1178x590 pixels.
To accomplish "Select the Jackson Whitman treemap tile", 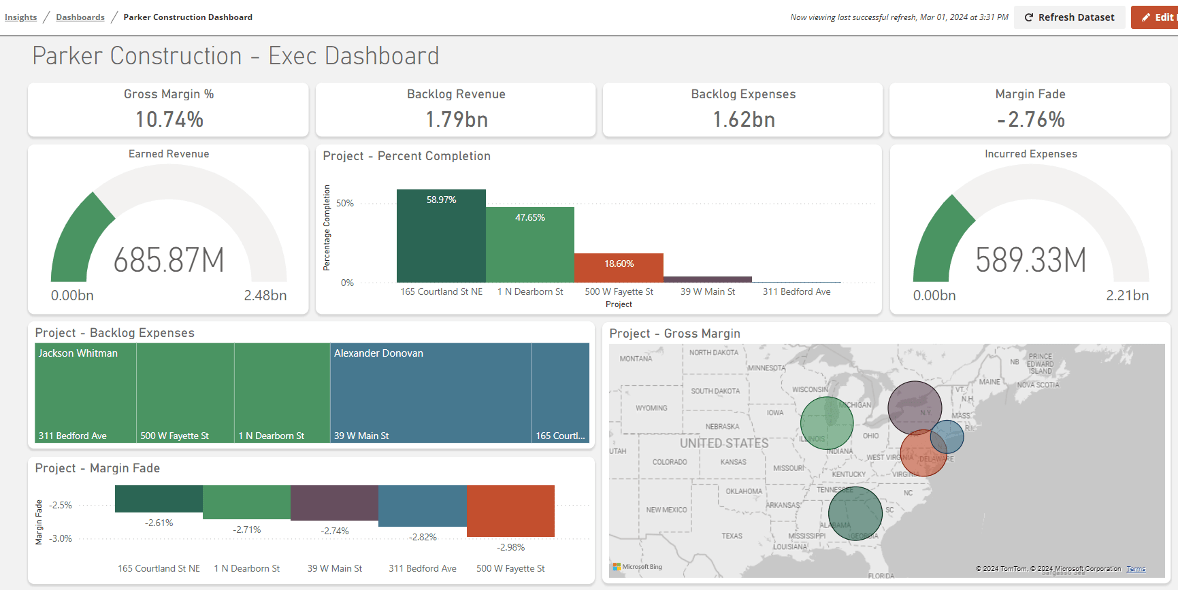I will pos(85,394).
